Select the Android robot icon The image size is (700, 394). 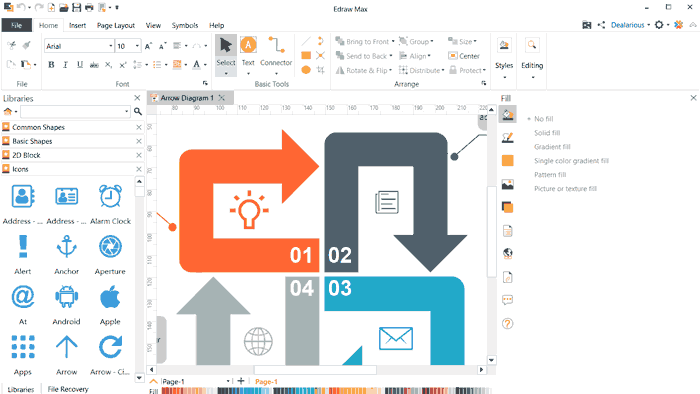coord(67,297)
